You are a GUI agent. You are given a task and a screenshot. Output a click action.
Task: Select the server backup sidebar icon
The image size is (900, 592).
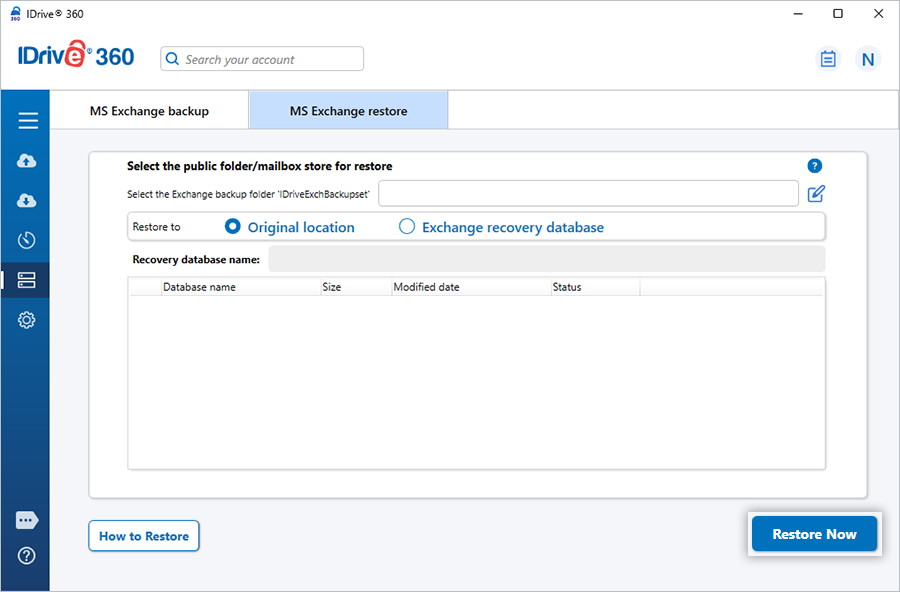tap(27, 280)
